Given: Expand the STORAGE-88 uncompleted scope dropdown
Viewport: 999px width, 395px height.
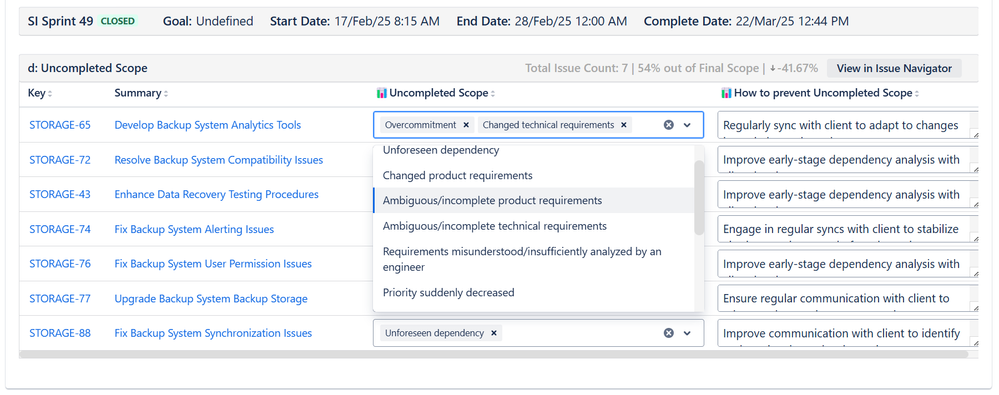Looking at the screenshot, I should 687,333.
